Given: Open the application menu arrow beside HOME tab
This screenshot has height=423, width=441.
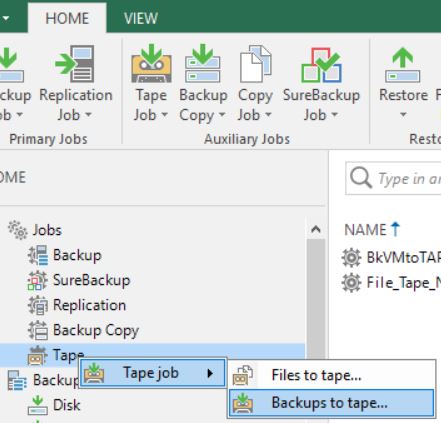Looking at the screenshot, I should tap(6, 18).
